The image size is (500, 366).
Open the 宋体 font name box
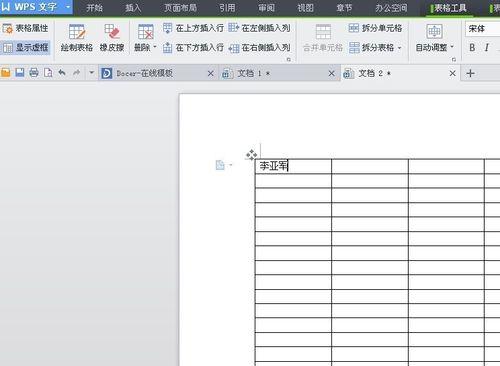click(482, 29)
